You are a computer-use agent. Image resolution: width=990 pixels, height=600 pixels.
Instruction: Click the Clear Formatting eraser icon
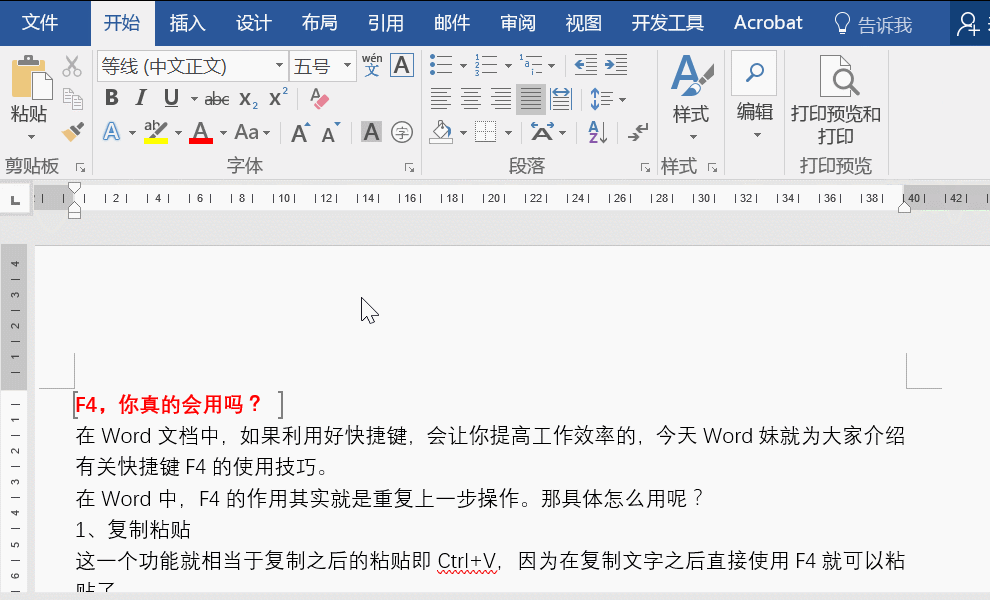point(319,99)
